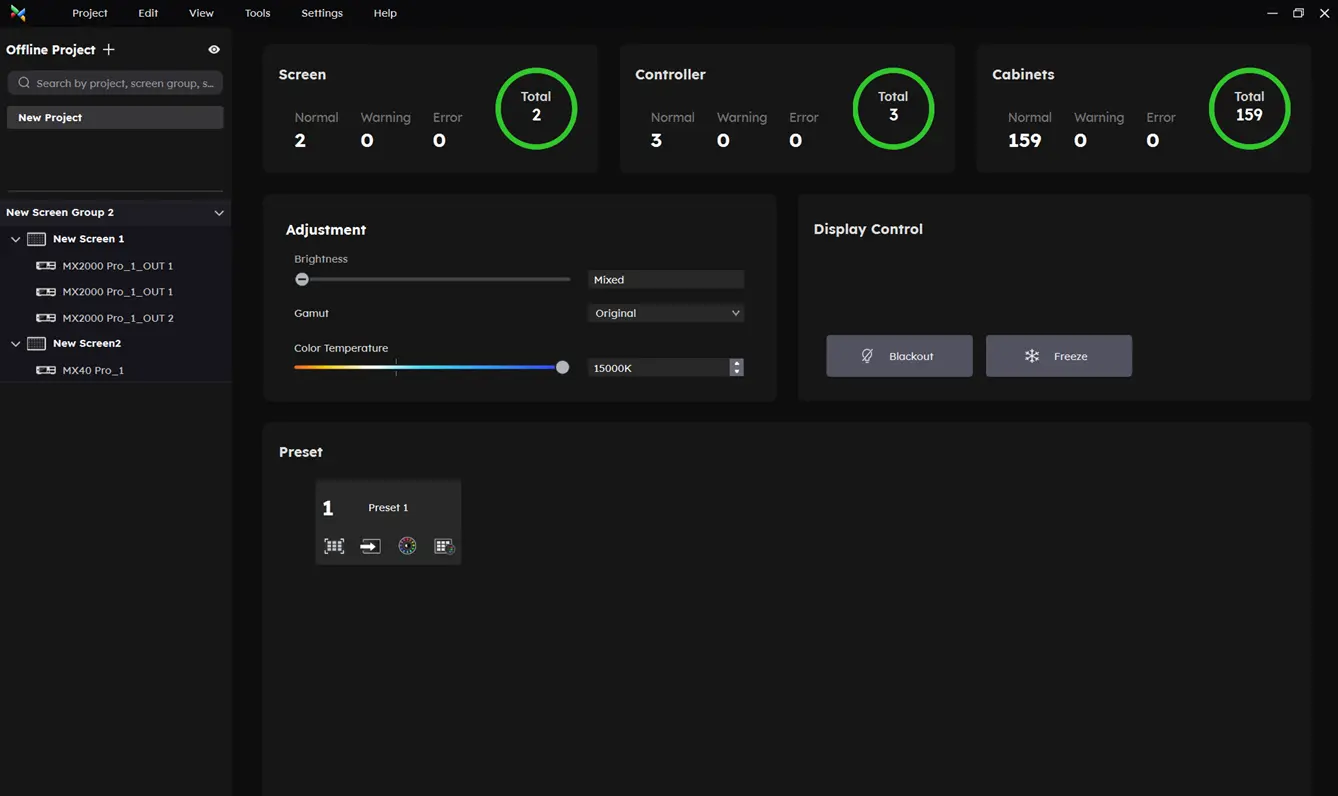Click the MX40 Pro_1 controller icon
The image size is (1338, 796).
tap(45, 370)
